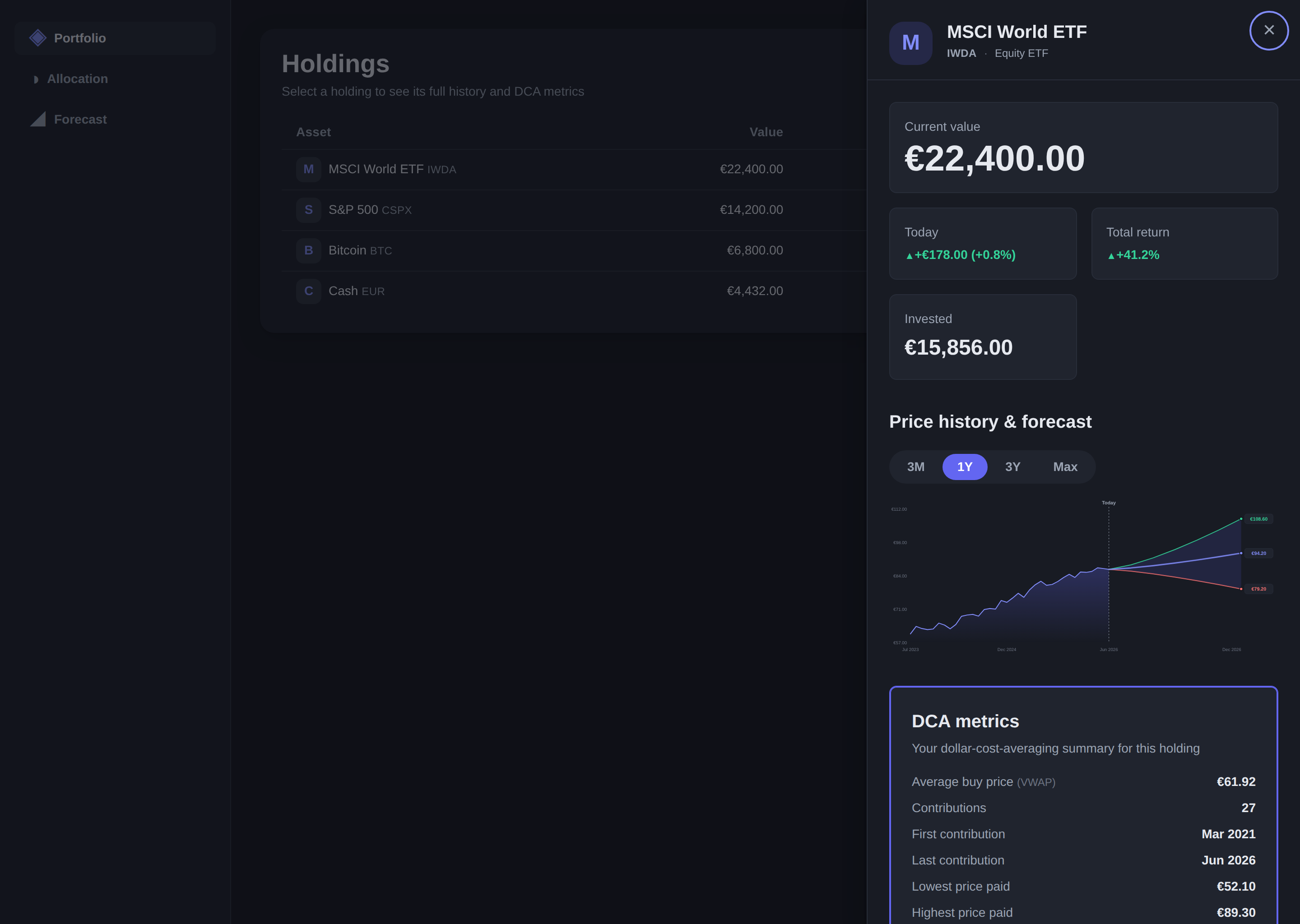Select the Bitcoin BTC holdings row
This screenshot has height=924, width=1300.
(x=574, y=250)
